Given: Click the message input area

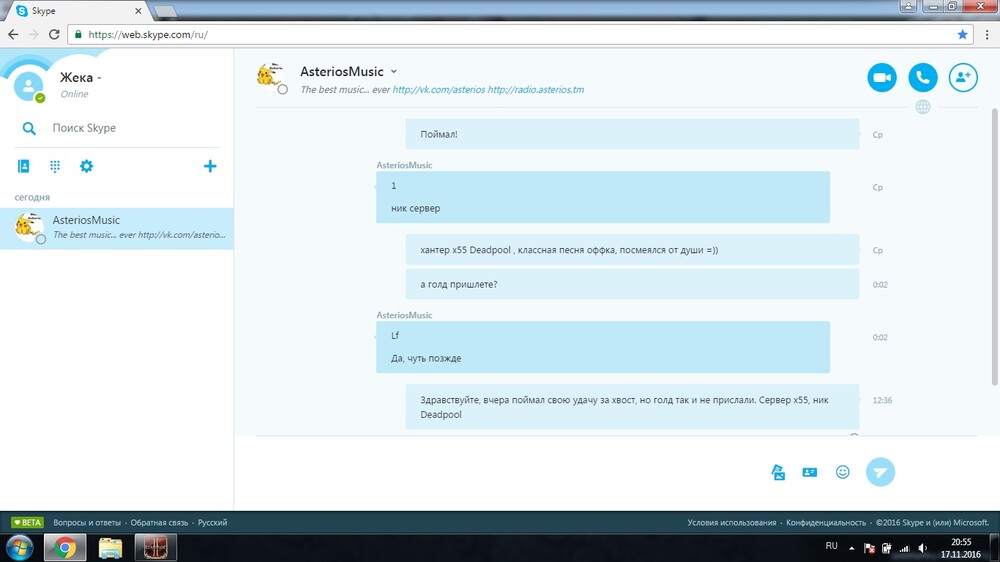Looking at the screenshot, I should (x=501, y=472).
